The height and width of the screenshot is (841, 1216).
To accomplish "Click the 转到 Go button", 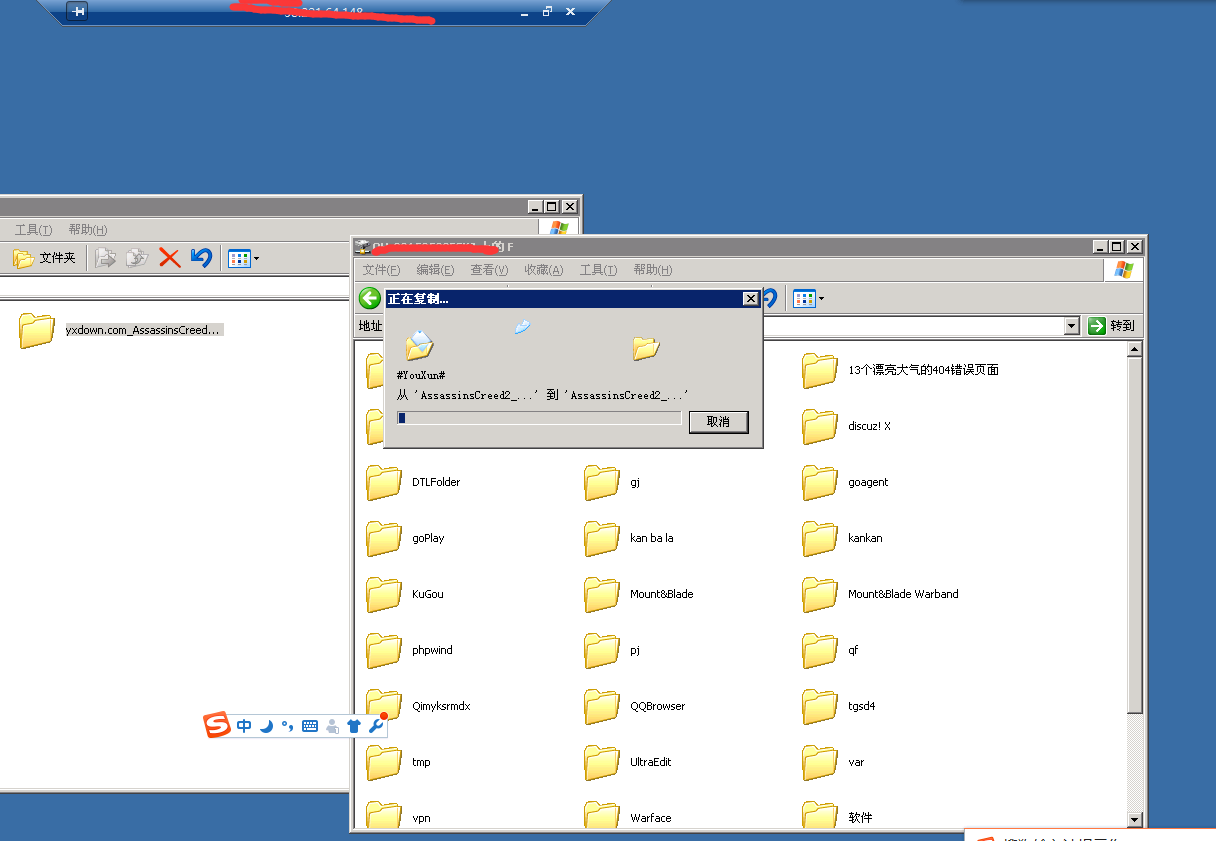I will pyautogui.click(x=1111, y=326).
